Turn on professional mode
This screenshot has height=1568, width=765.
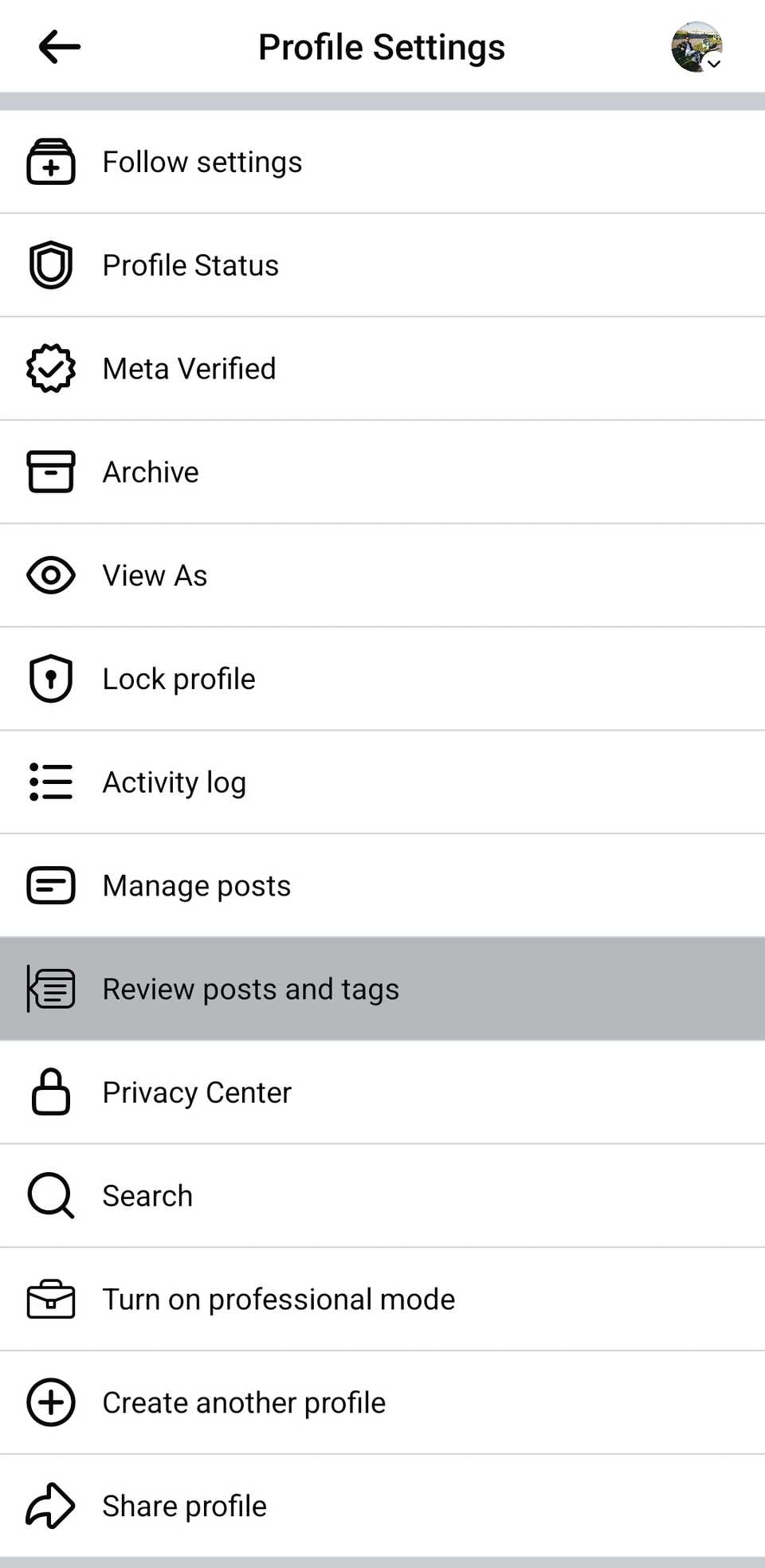click(x=279, y=1299)
